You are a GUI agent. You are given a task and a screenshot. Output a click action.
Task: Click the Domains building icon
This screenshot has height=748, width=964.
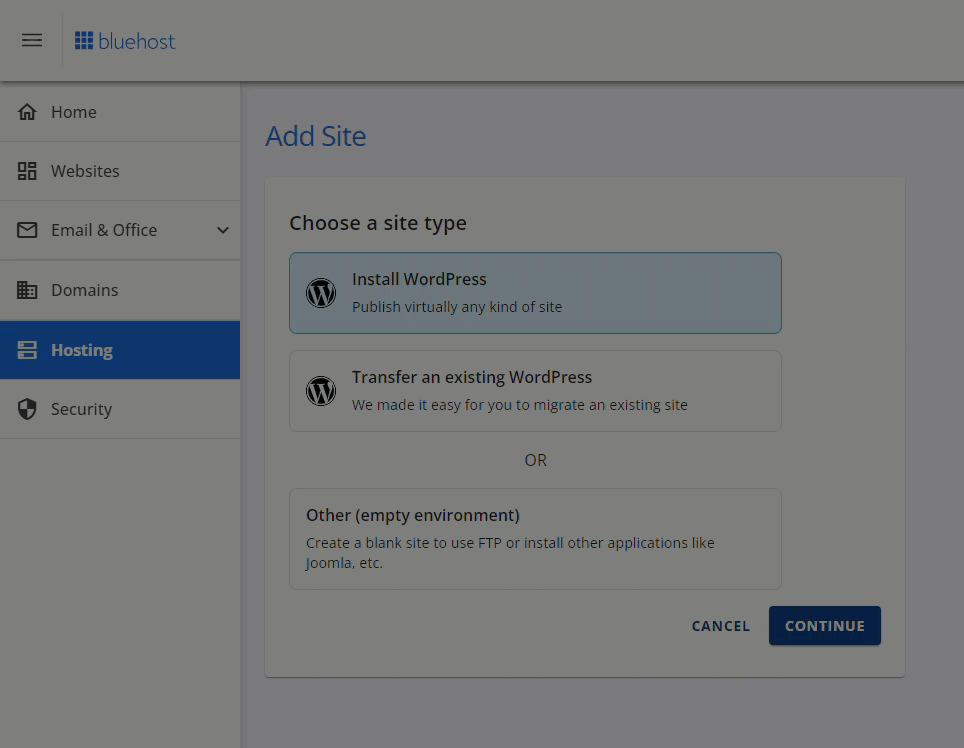coord(27,289)
